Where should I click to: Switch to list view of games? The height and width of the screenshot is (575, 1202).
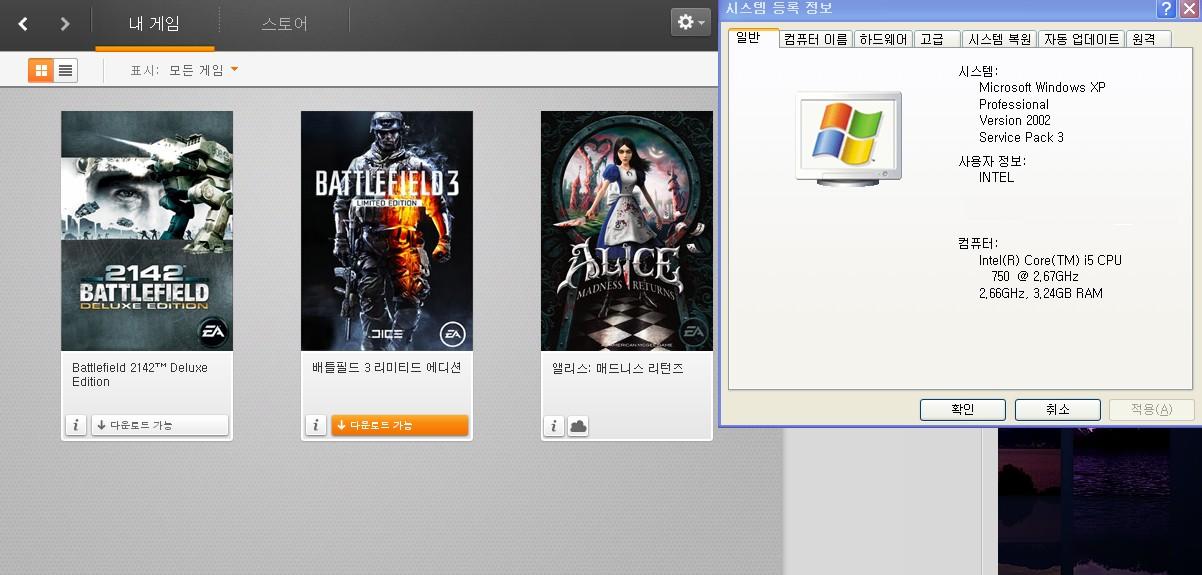pyautogui.click(x=66, y=70)
